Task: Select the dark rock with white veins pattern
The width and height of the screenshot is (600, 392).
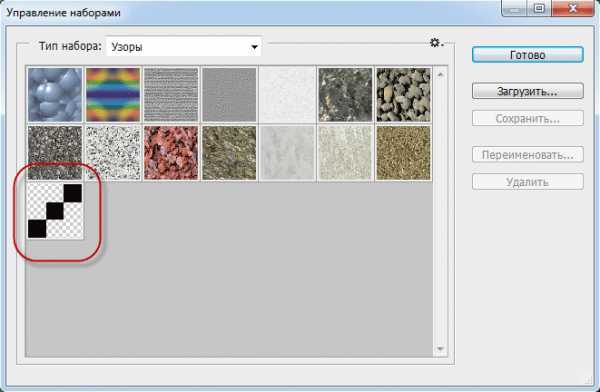Action: point(345,95)
